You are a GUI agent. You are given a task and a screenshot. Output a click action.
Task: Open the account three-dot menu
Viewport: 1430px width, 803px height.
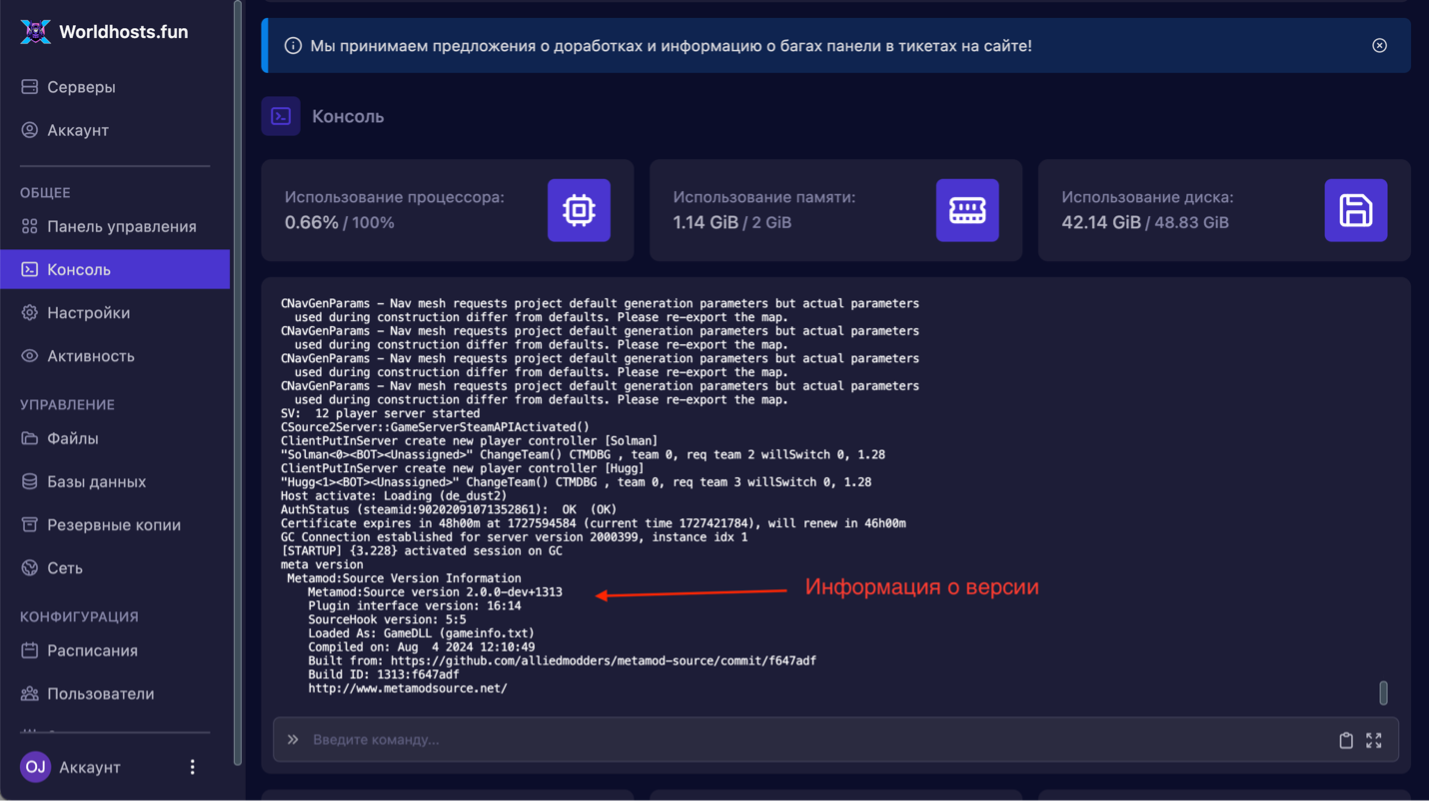click(x=192, y=767)
